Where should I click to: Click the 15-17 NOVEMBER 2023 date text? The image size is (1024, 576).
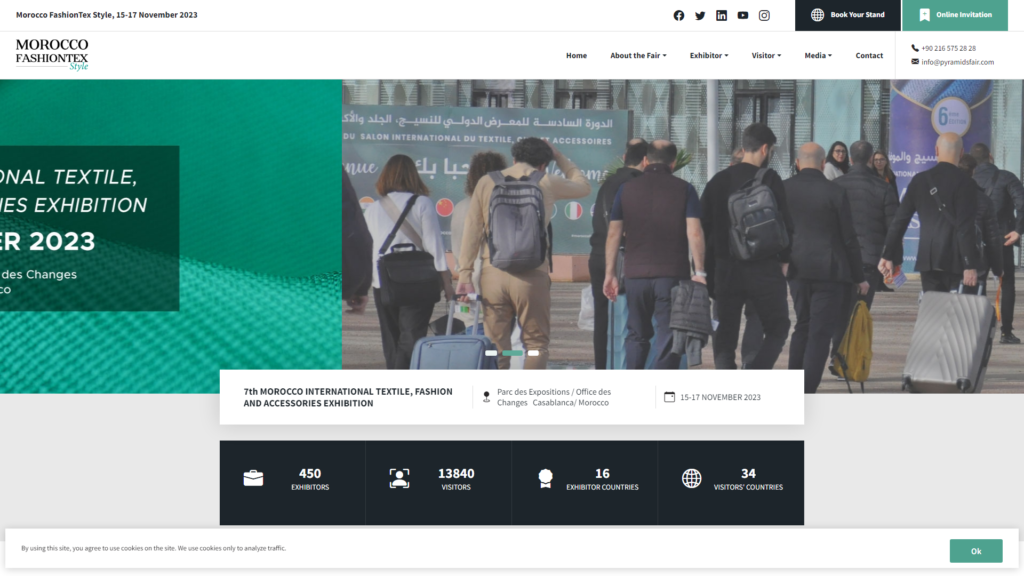[720, 397]
